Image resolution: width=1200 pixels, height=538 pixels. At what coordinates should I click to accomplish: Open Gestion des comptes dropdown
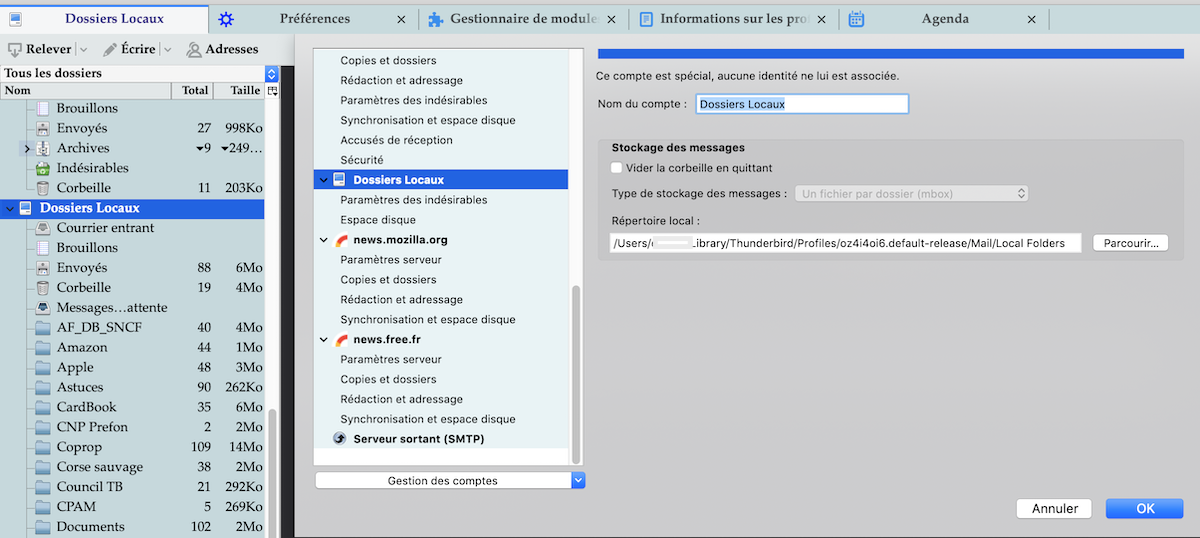[449, 481]
